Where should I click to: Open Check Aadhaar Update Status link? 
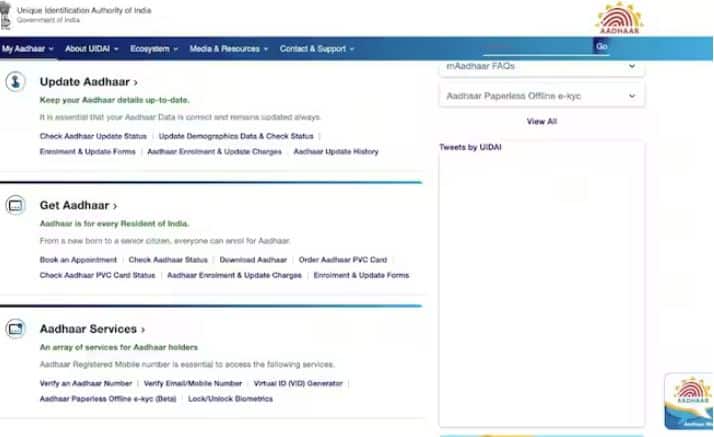click(x=93, y=136)
